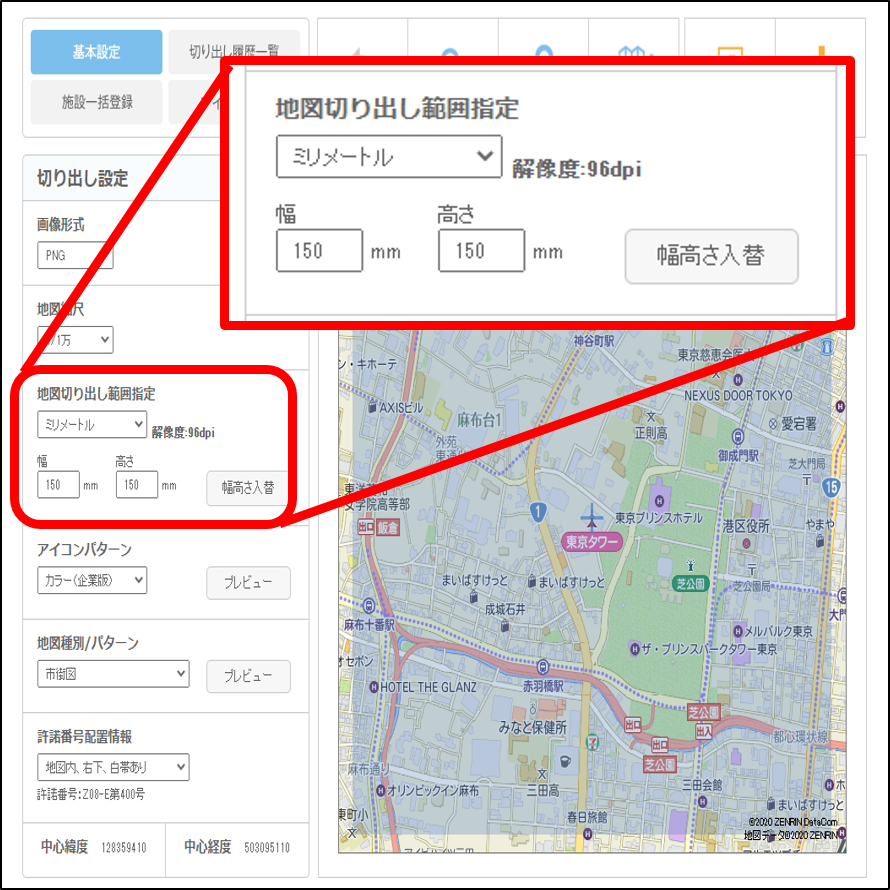Viewport: 890px width, 890px height.
Task: Expand the 地図種別/パターン dropdown
Action: [x=113, y=674]
